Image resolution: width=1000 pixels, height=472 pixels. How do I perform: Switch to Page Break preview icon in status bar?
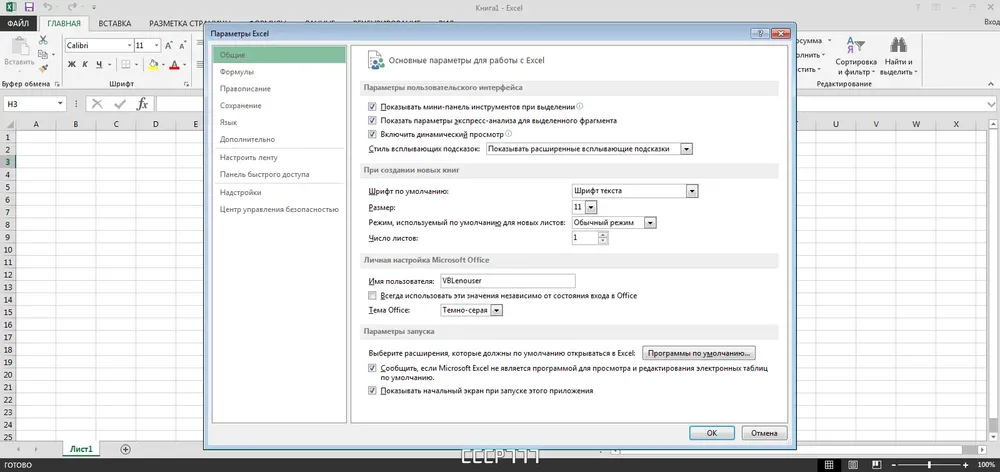(x=877, y=464)
